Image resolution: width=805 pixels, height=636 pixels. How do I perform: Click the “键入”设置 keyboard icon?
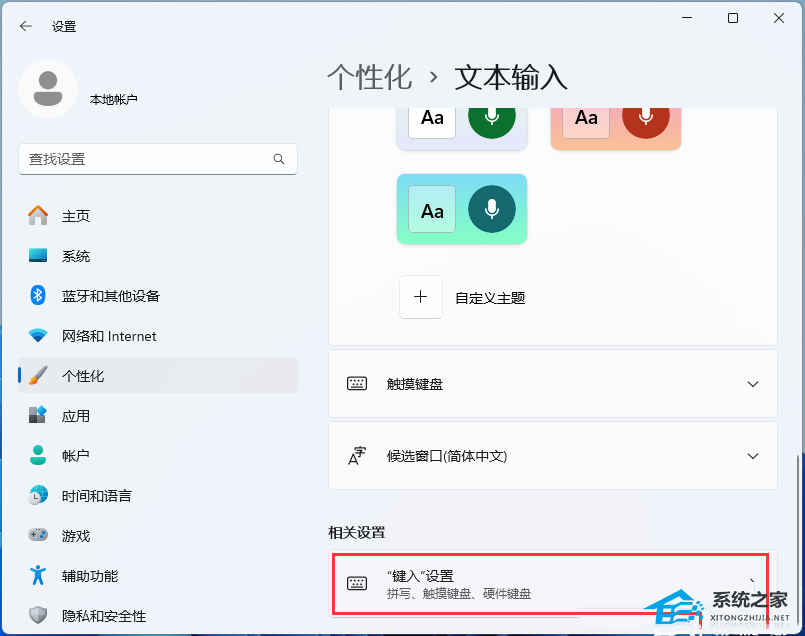(x=357, y=583)
